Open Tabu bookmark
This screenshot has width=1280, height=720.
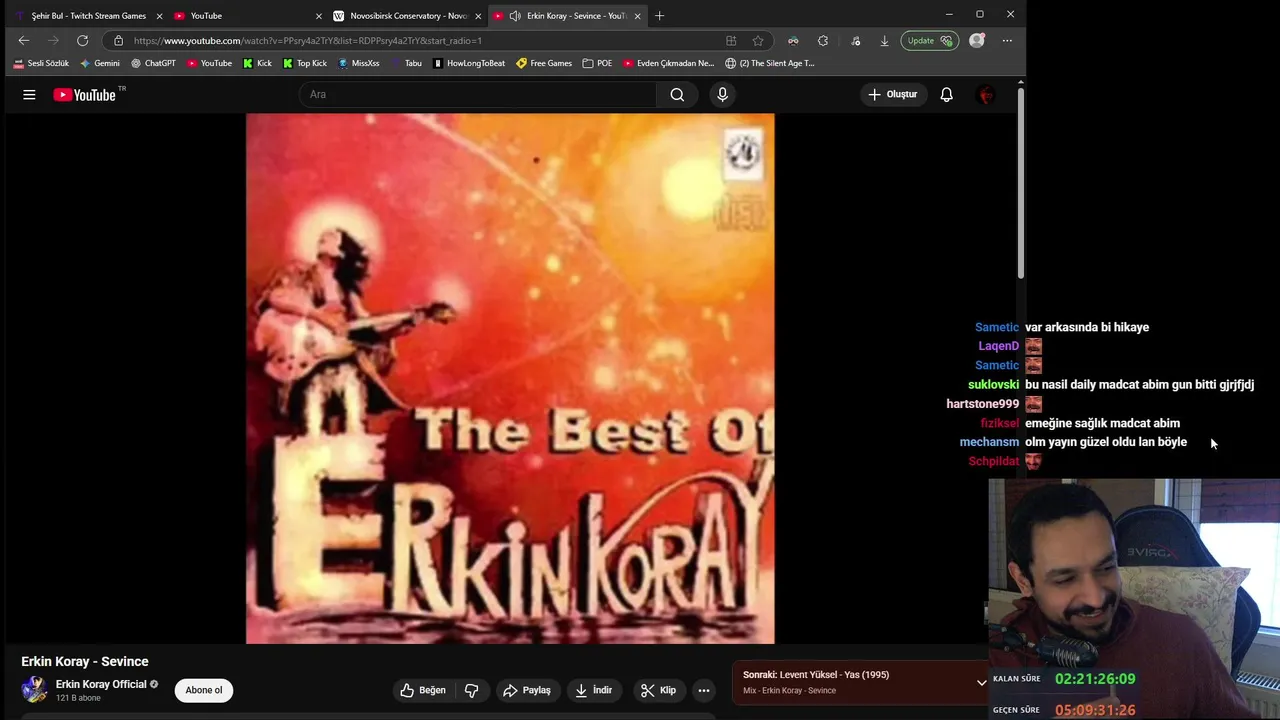(406, 63)
